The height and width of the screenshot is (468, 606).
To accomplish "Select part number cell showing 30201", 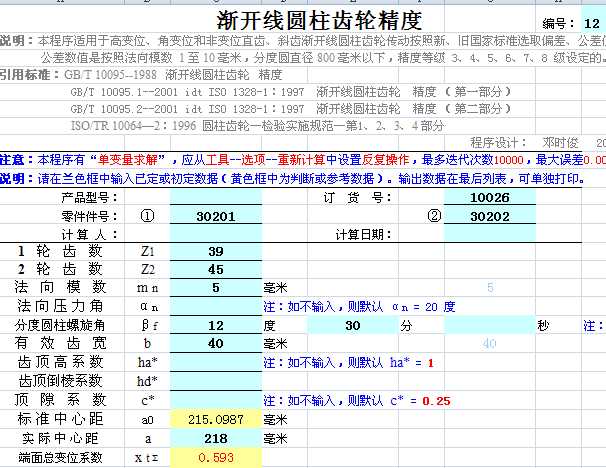I will pos(216,216).
